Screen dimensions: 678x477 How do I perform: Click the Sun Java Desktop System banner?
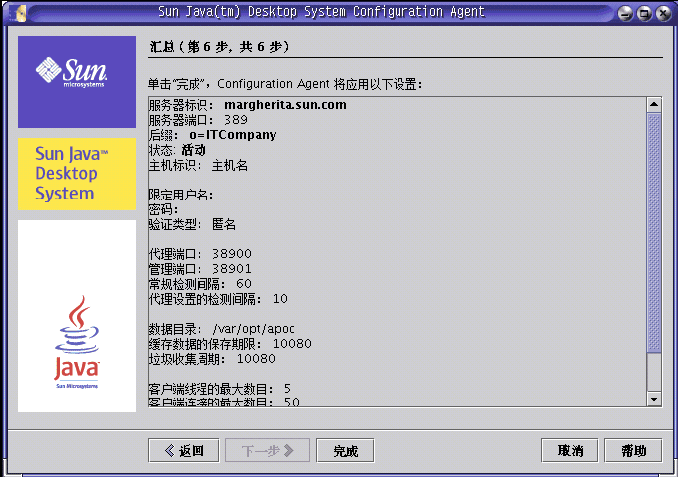coord(77,174)
